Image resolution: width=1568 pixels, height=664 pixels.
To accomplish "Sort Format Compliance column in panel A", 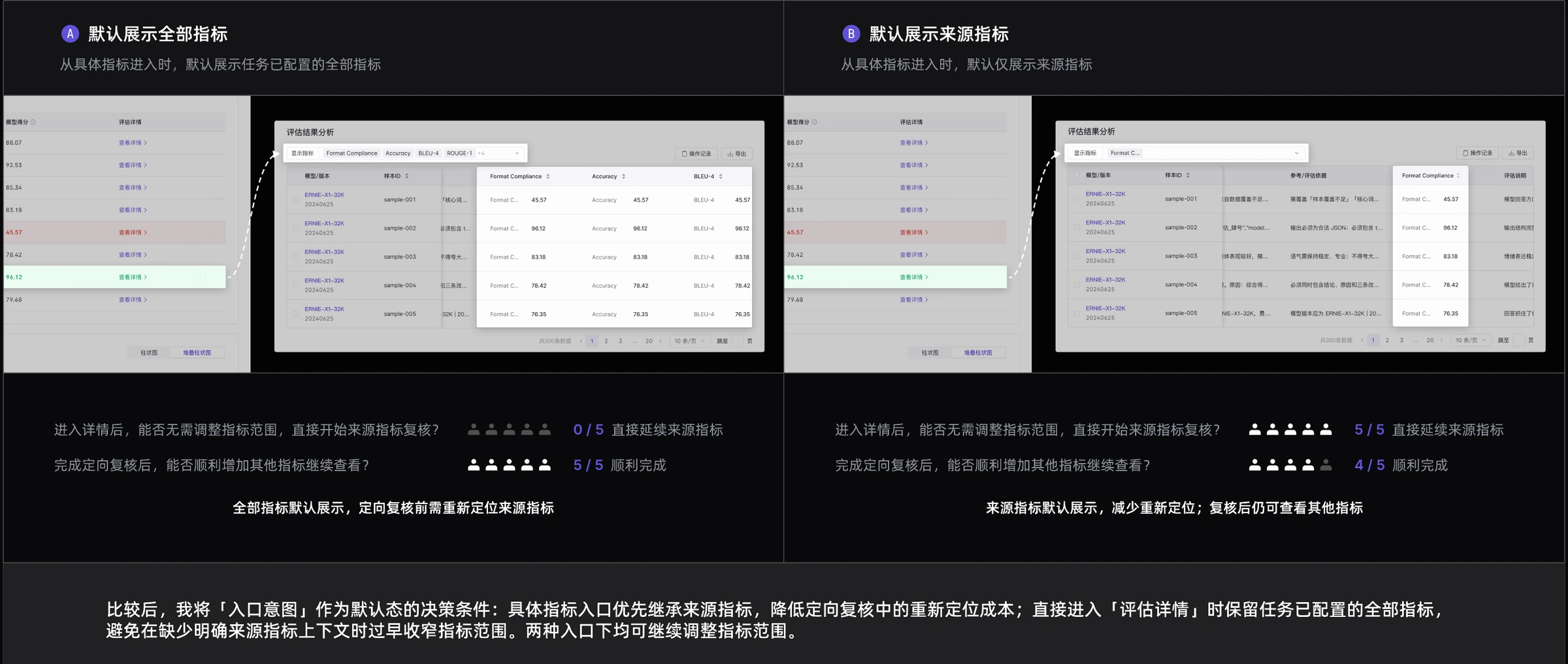I will pos(547,176).
